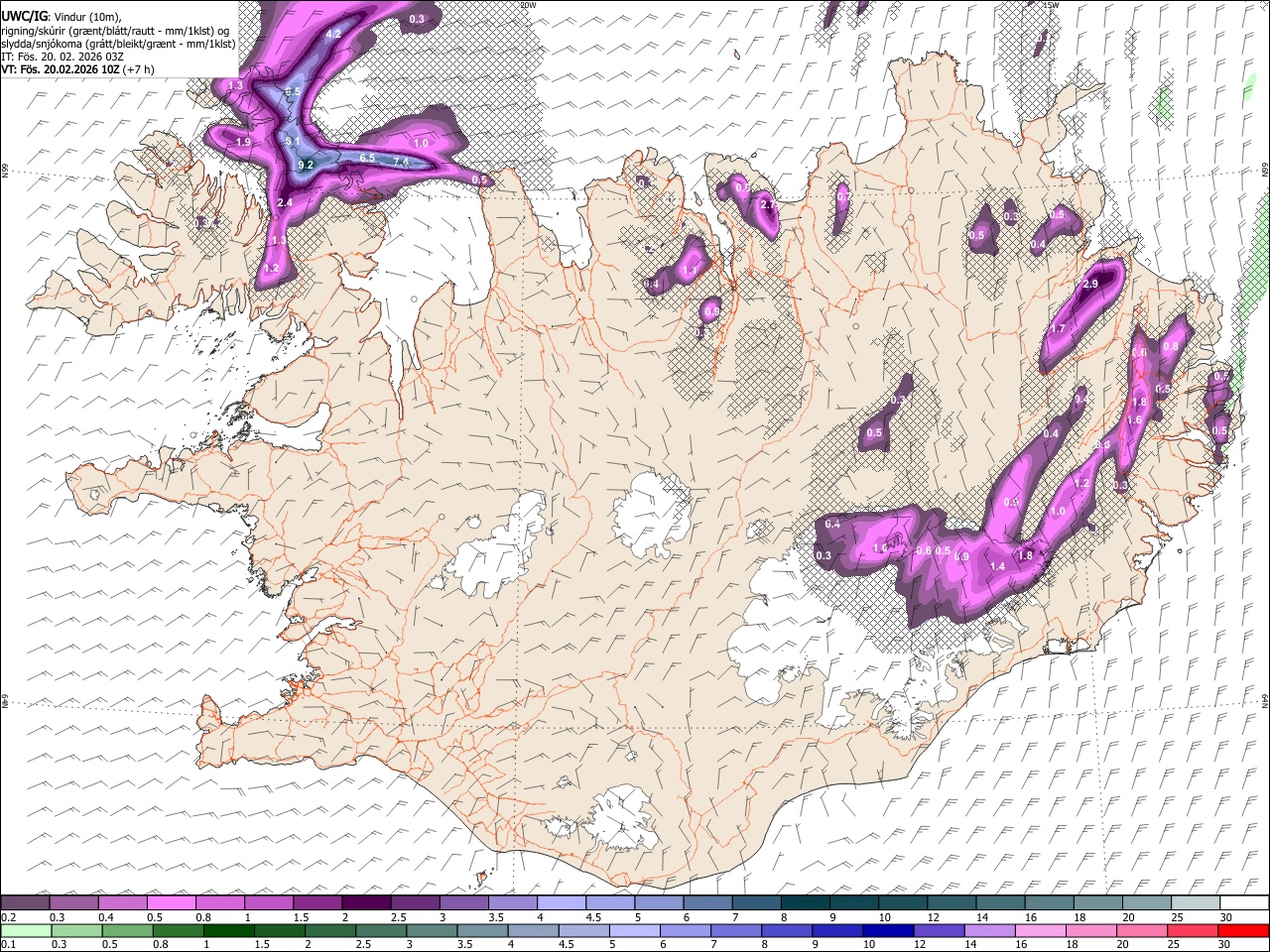Viewport: 1270px width, 952px height.
Task: Click the top-row swatch starting at 12
Action: click(x=952, y=903)
